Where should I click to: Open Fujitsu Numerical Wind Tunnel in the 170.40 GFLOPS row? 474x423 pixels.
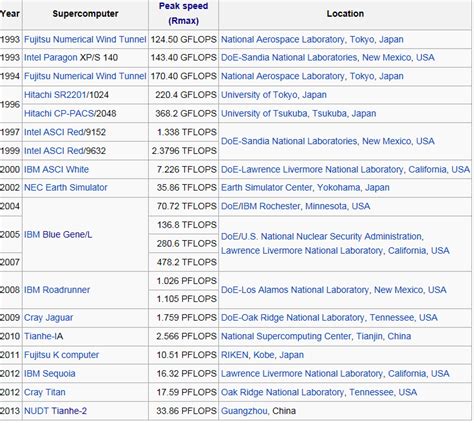coord(85,76)
